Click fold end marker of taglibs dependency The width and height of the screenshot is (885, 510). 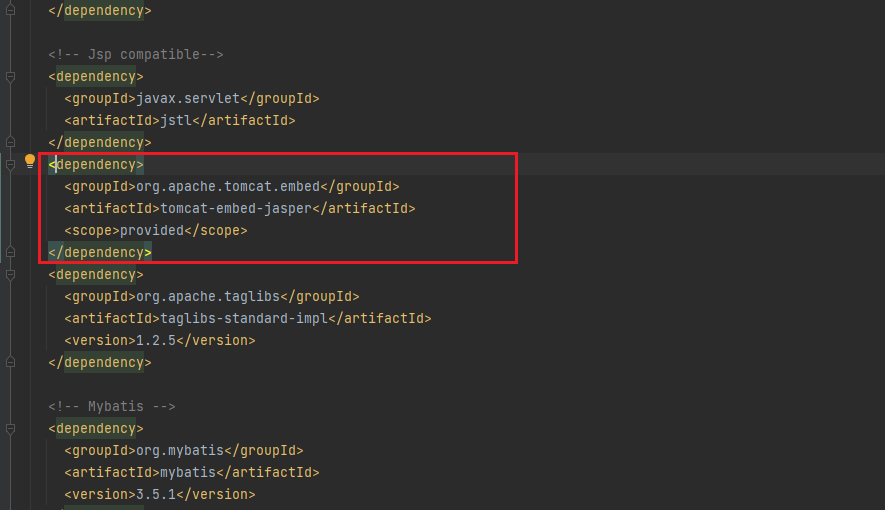[10, 362]
